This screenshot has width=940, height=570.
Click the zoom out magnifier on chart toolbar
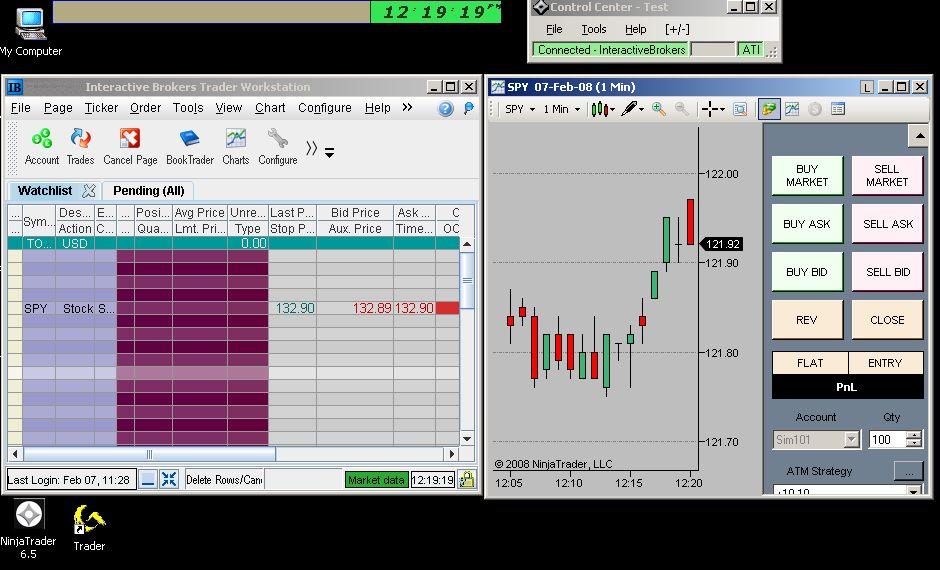coord(682,109)
